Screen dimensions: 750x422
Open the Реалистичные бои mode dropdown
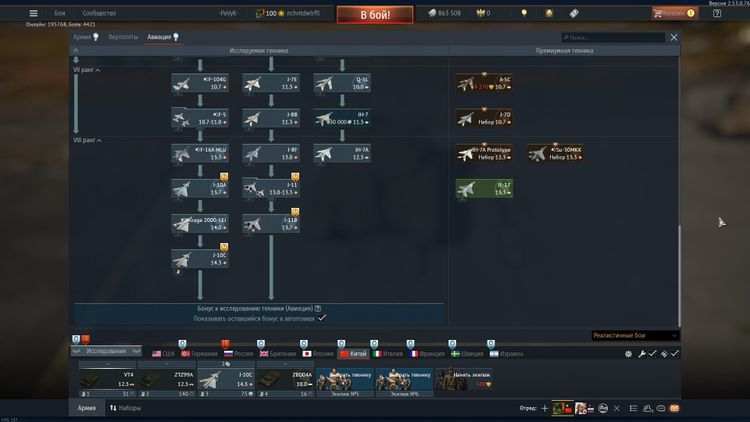[635, 336]
